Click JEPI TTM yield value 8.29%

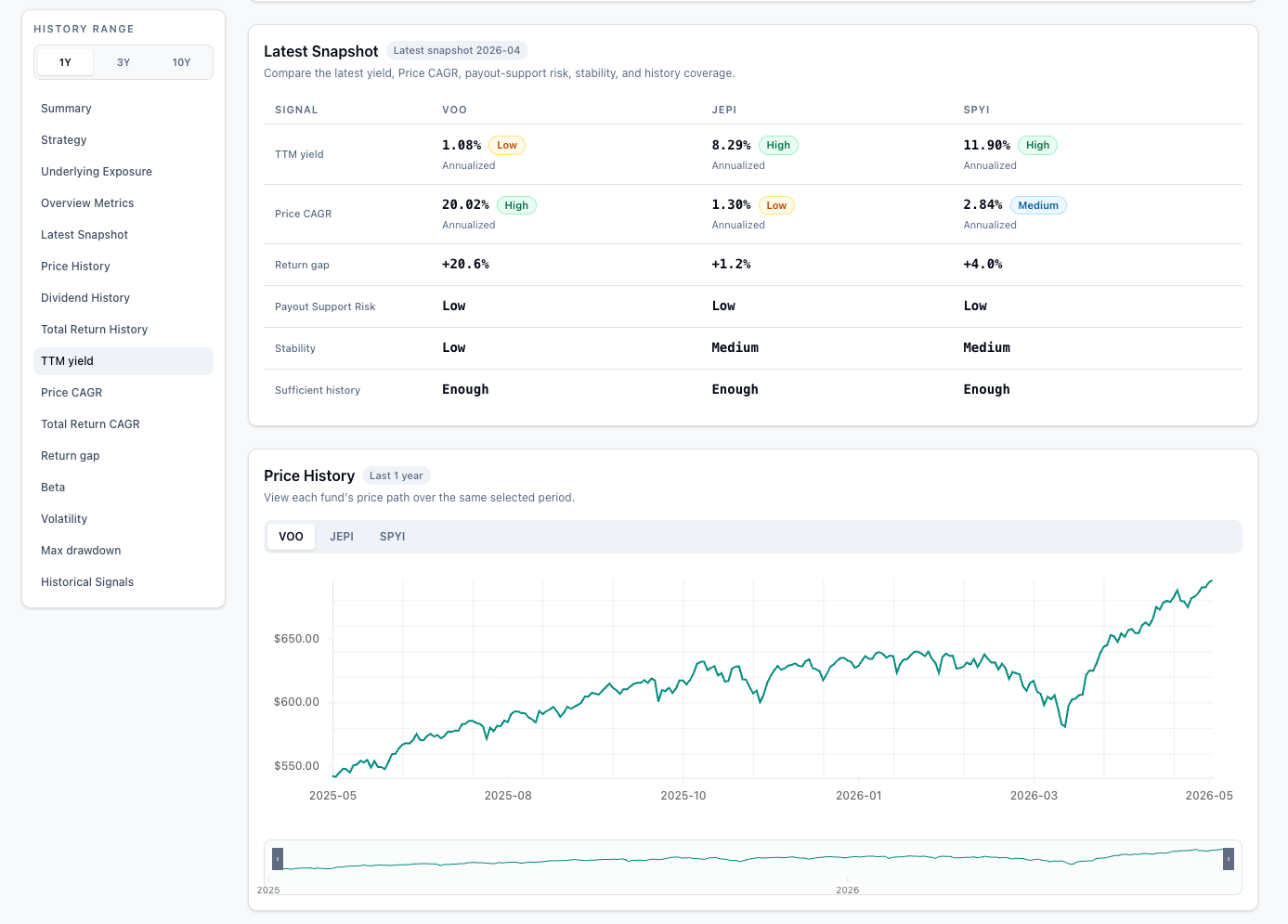point(732,145)
